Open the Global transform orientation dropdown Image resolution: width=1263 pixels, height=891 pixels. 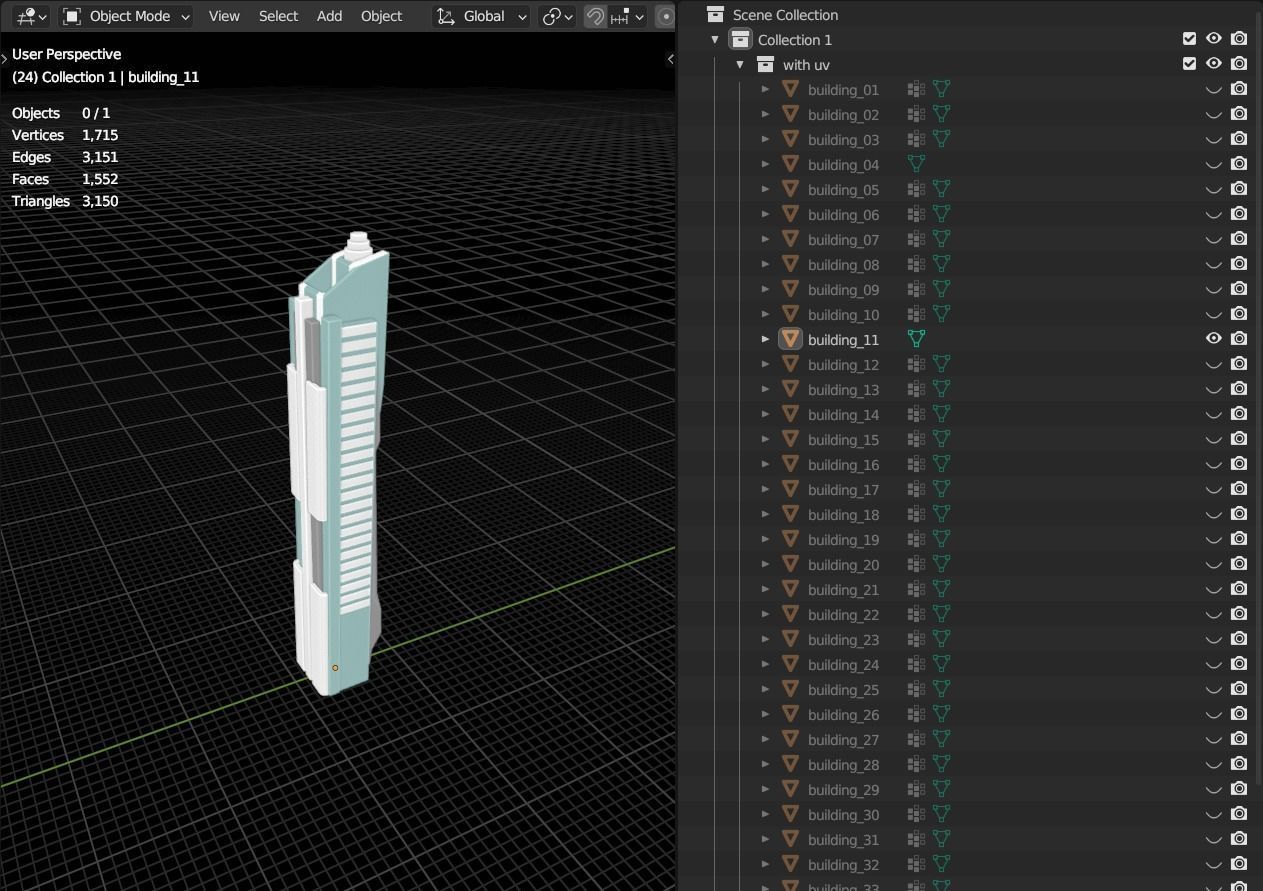[x=482, y=16]
